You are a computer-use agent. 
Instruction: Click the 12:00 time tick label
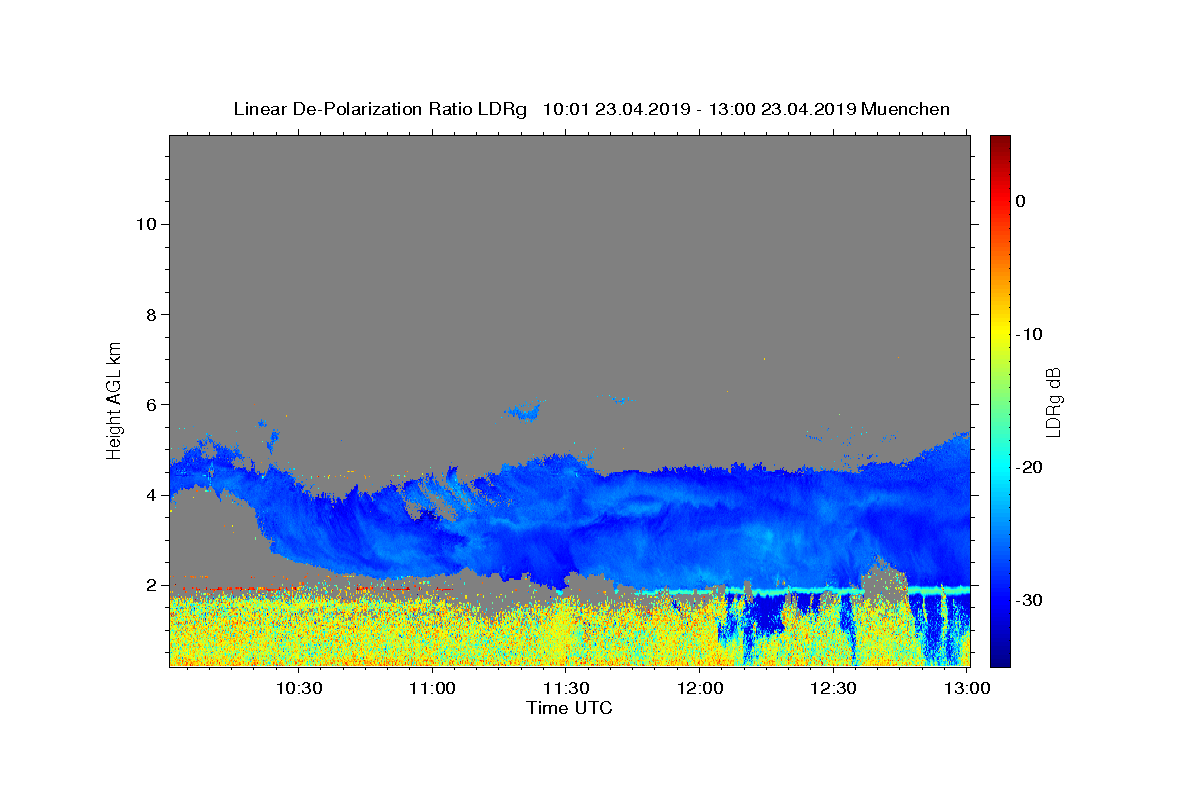[x=700, y=688]
